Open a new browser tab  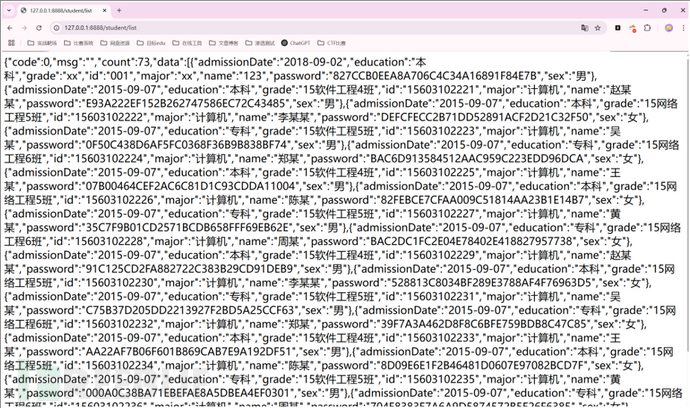pos(119,10)
